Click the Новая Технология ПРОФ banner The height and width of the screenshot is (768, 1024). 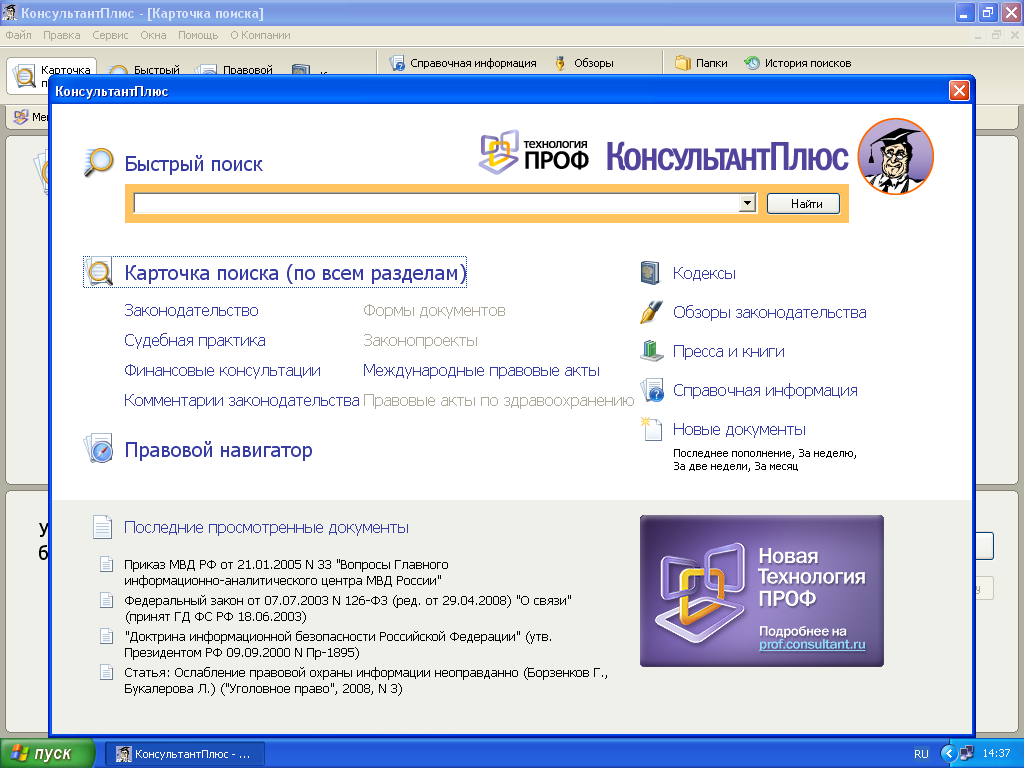(761, 590)
